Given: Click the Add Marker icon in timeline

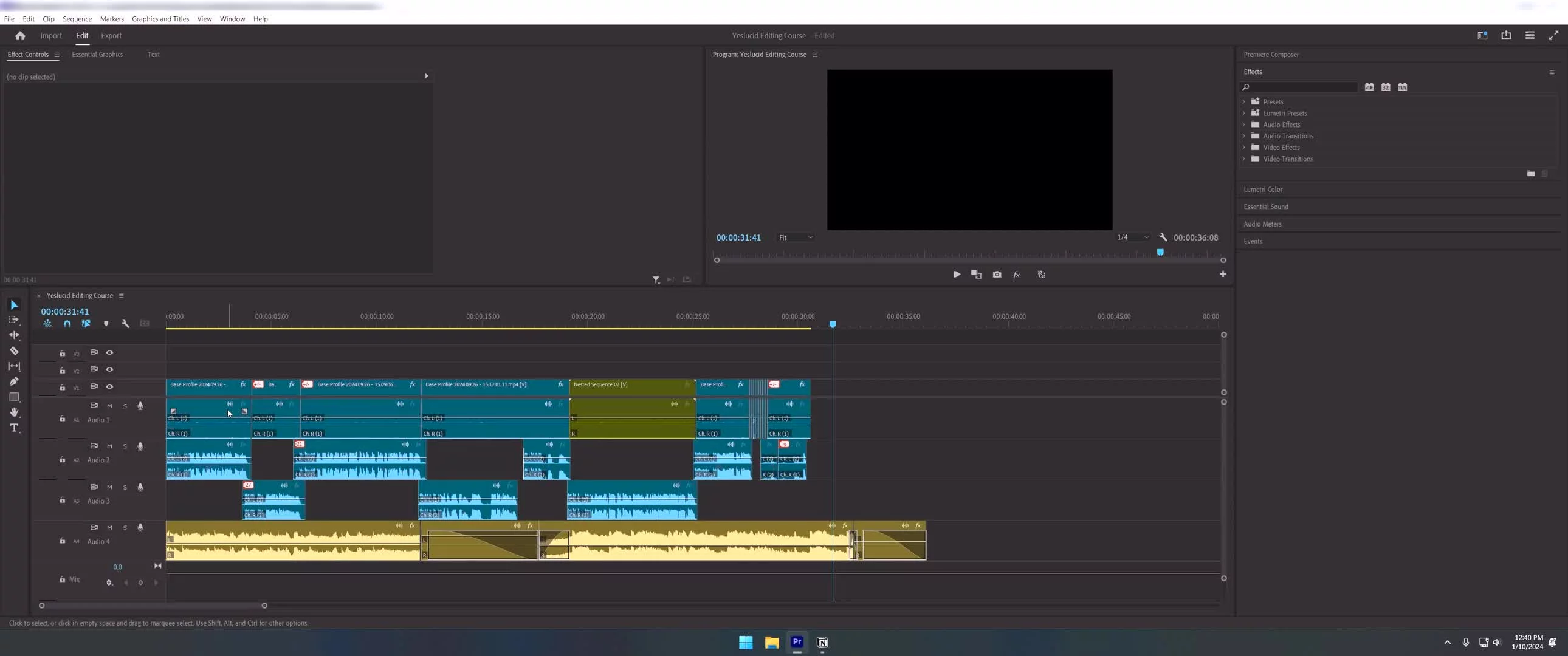Looking at the screenshot, I should [x=106, y=324].
